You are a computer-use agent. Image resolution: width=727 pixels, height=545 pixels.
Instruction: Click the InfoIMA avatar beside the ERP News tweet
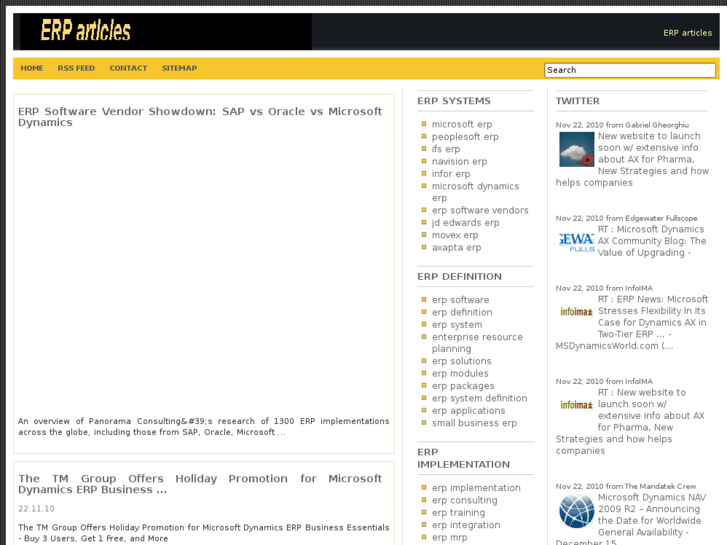click(576, 312)
